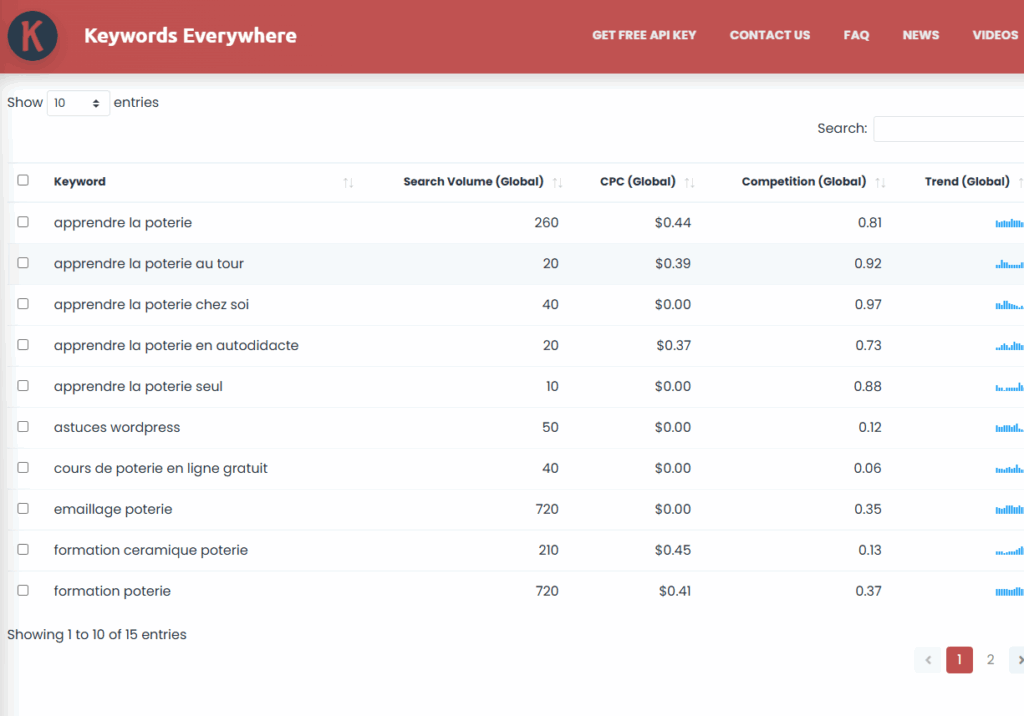Image resolution: width=1024 pixels, height=716 pixels.
Task: Select keyword apprendre la poterie en autodidacte
Action: point(176,346)
